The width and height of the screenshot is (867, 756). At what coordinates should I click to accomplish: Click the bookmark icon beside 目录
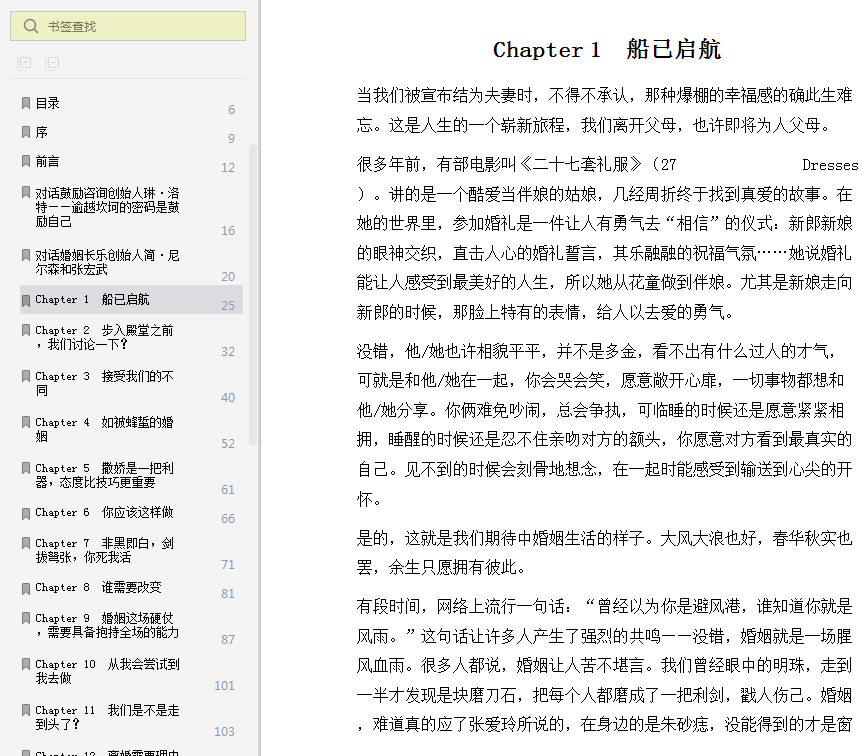click(25, 103)
